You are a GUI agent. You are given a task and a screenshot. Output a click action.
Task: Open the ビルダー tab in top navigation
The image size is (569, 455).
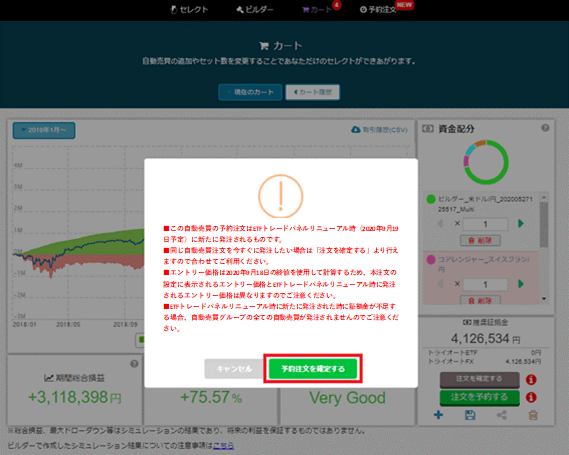click(x=255, y=9)
